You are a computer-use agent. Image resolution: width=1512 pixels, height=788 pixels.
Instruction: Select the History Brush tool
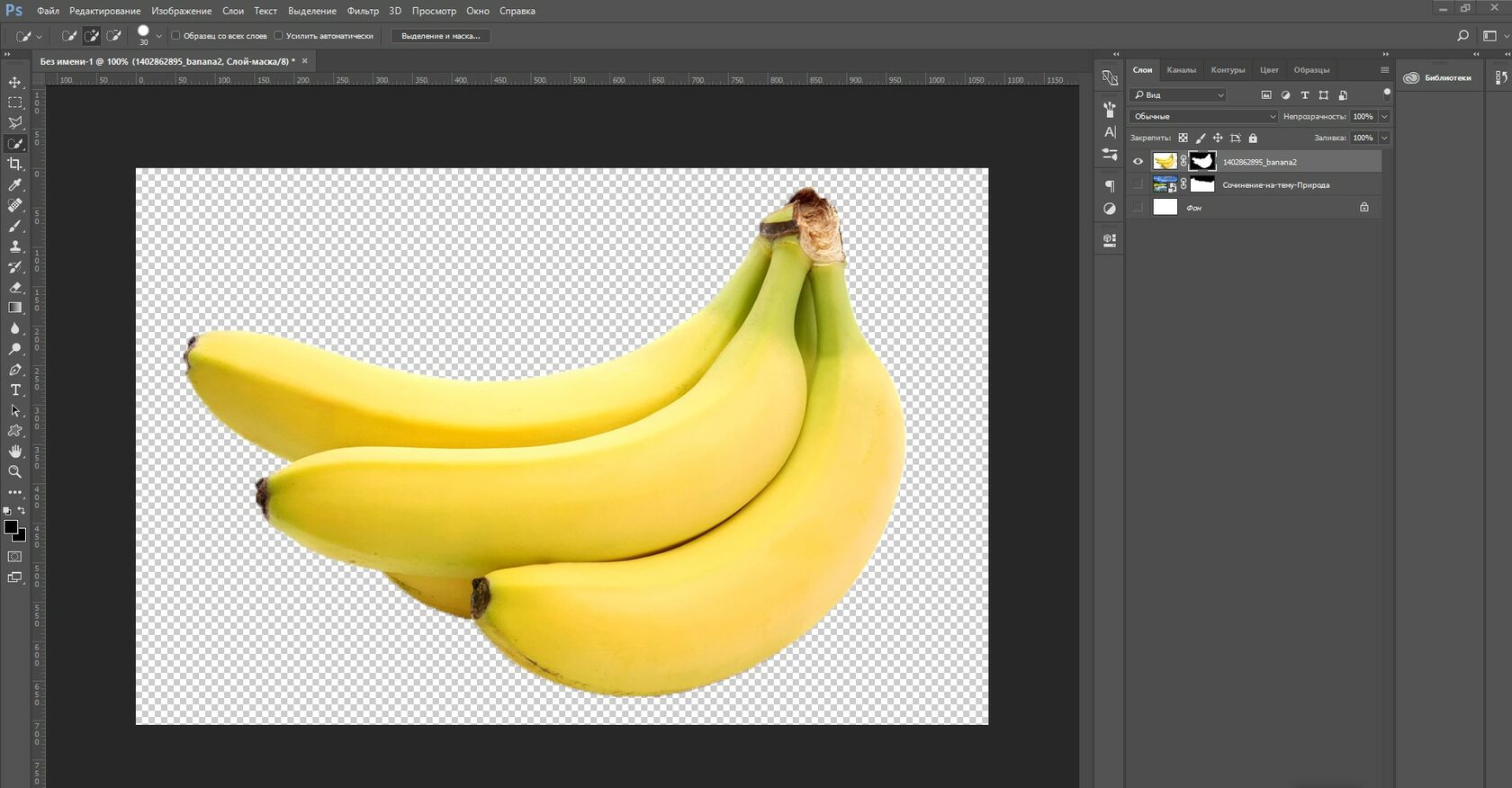(x=15, y=267)
